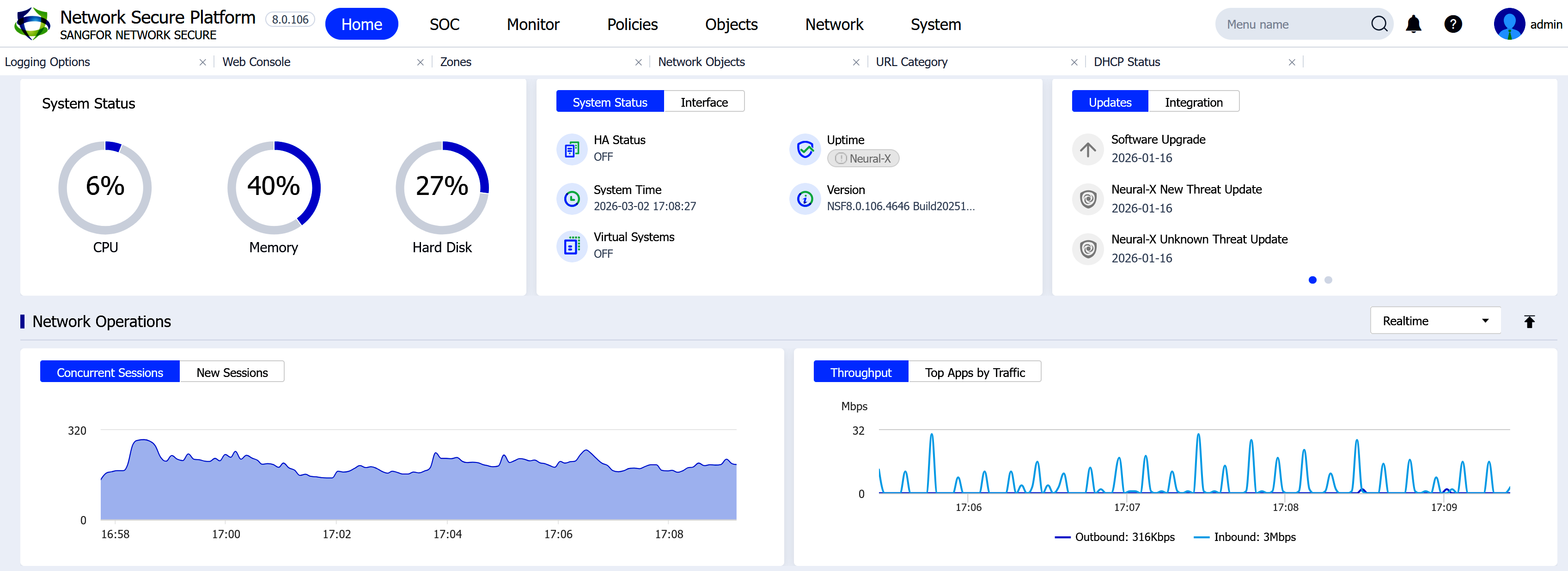Screen dimensions: 1568x571
Task: Open the help question mark icon
Action: 1452,24
